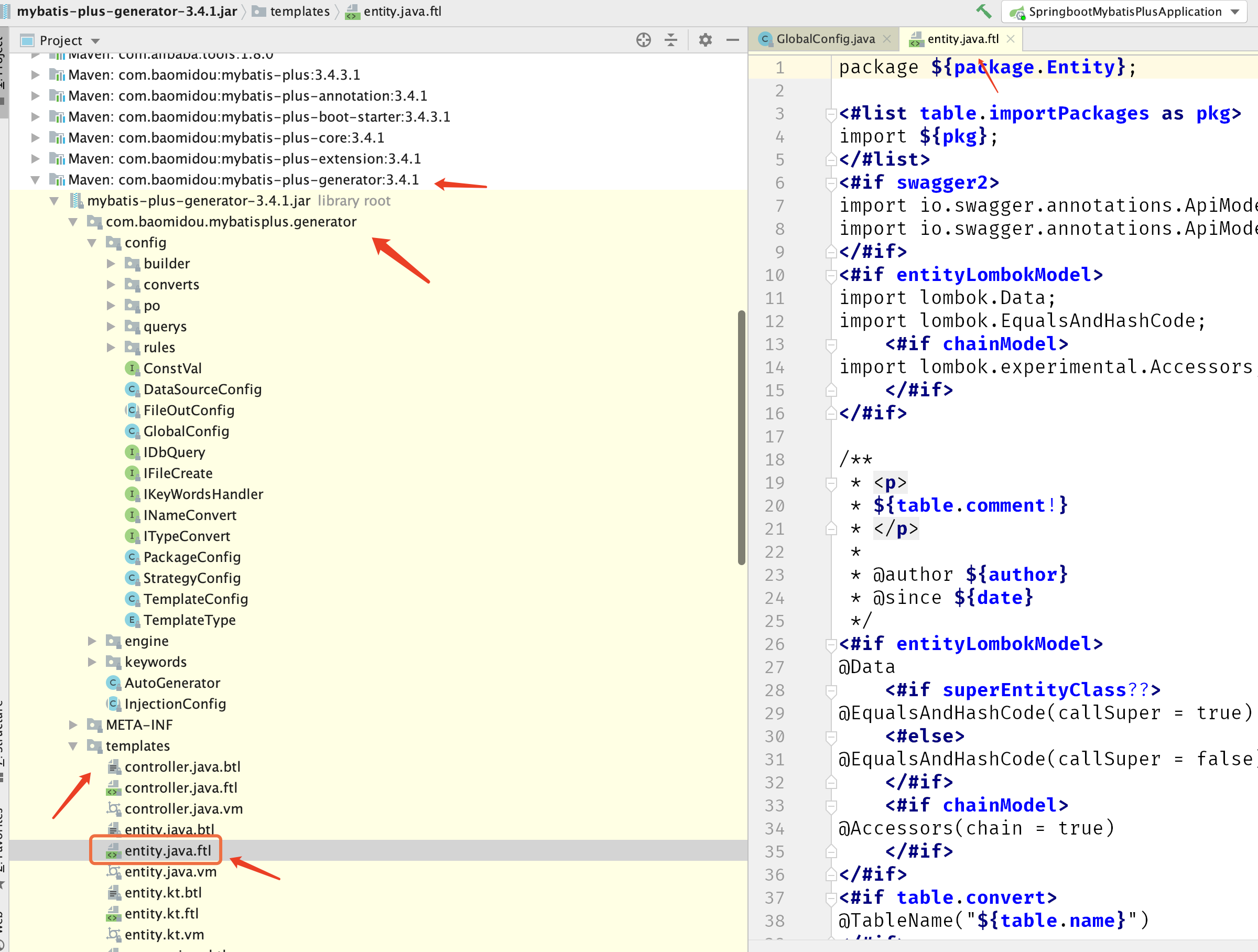The image size is (1258, 952).
Task: Click the locate/scroll-from-source target icon
Action: tap(643, 40)
